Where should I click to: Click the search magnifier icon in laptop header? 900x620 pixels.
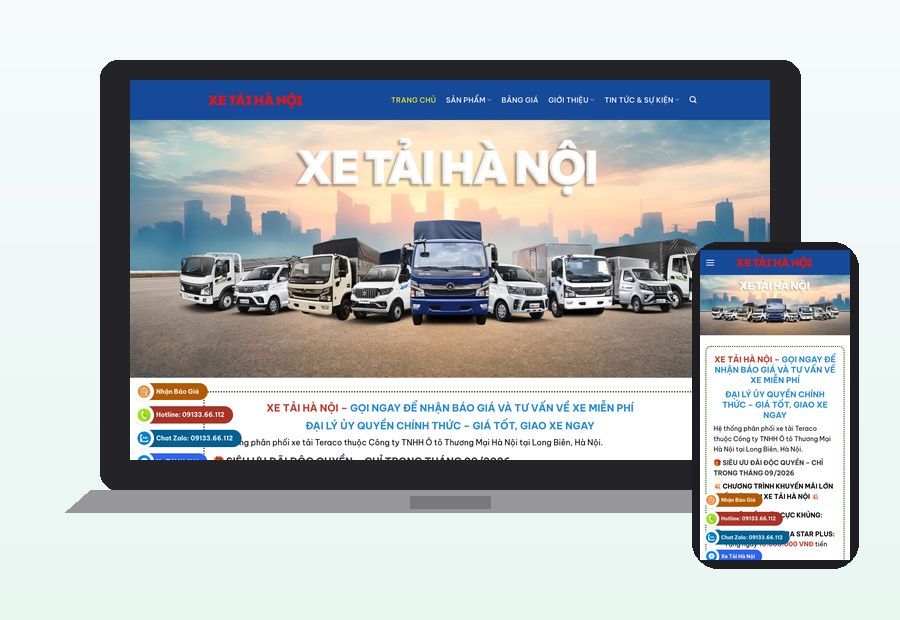[693, 100]
